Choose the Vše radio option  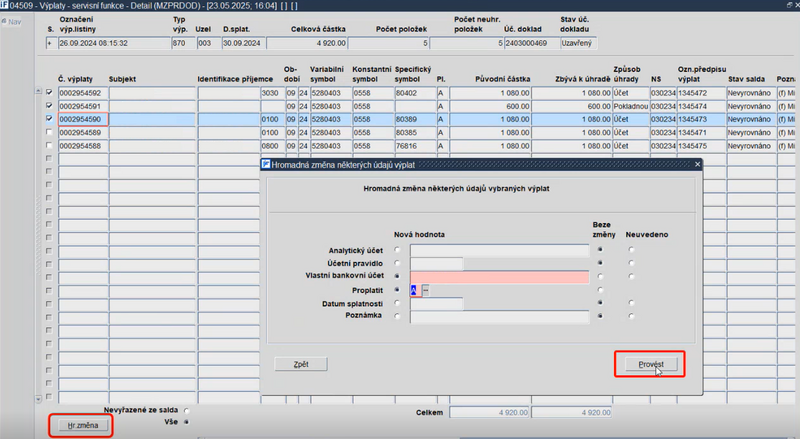click(186, 422)
